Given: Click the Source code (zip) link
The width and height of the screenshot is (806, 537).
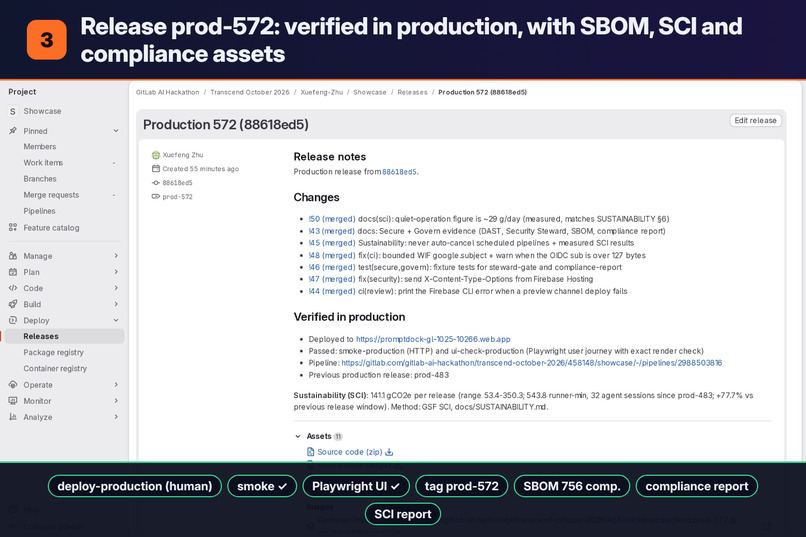Looking at the screenshot, I should click(x=350, y=452).
